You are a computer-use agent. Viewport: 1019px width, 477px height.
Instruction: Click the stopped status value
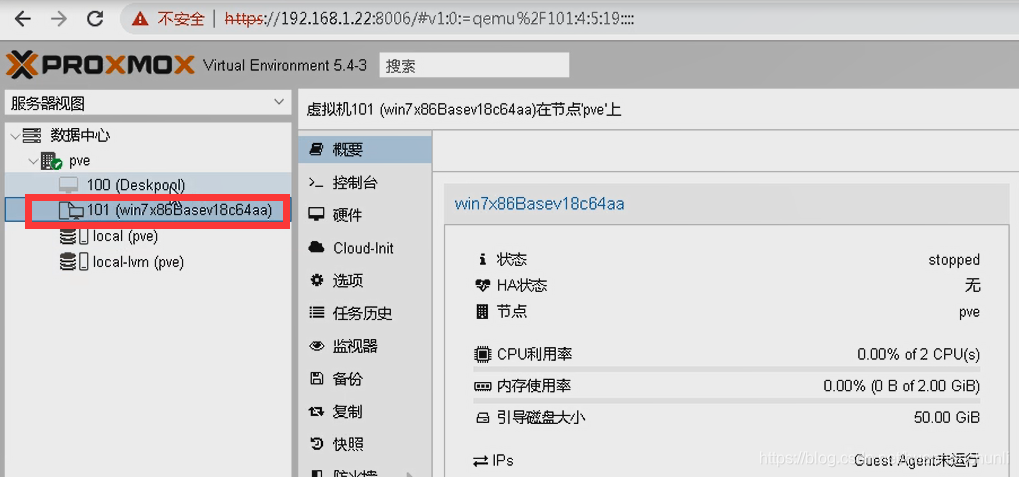[954, 259]
